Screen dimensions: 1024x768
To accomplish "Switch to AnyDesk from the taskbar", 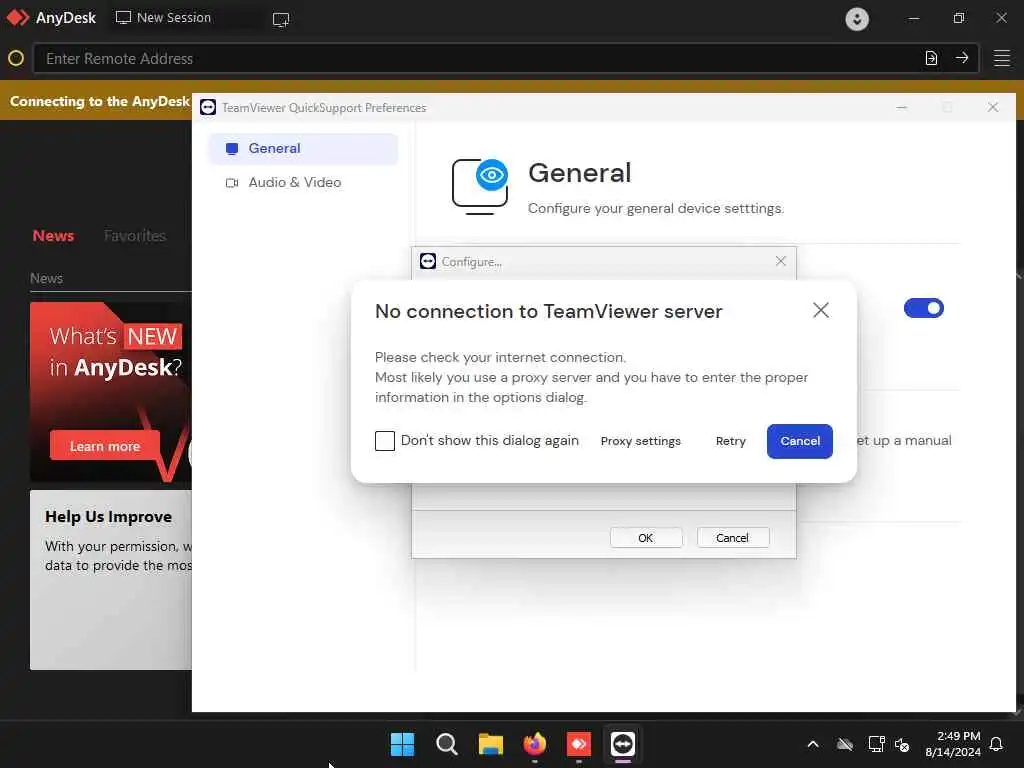I will 579,744.
